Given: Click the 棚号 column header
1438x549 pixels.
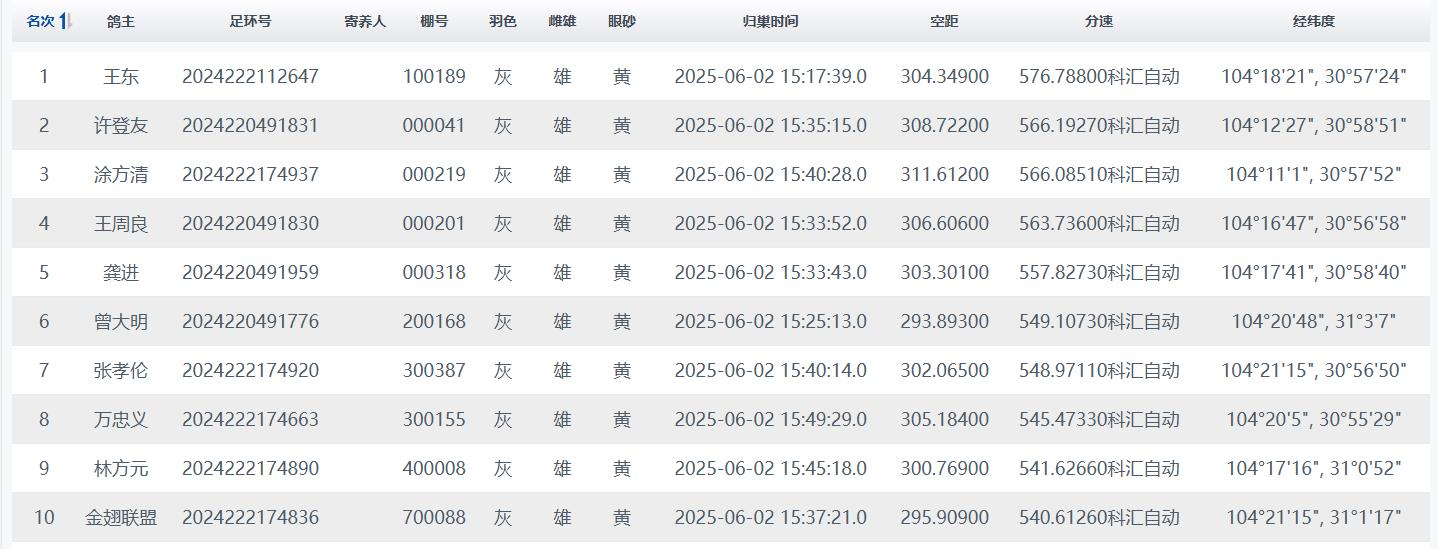Looking at the screenshot, I should coord(434,21).
